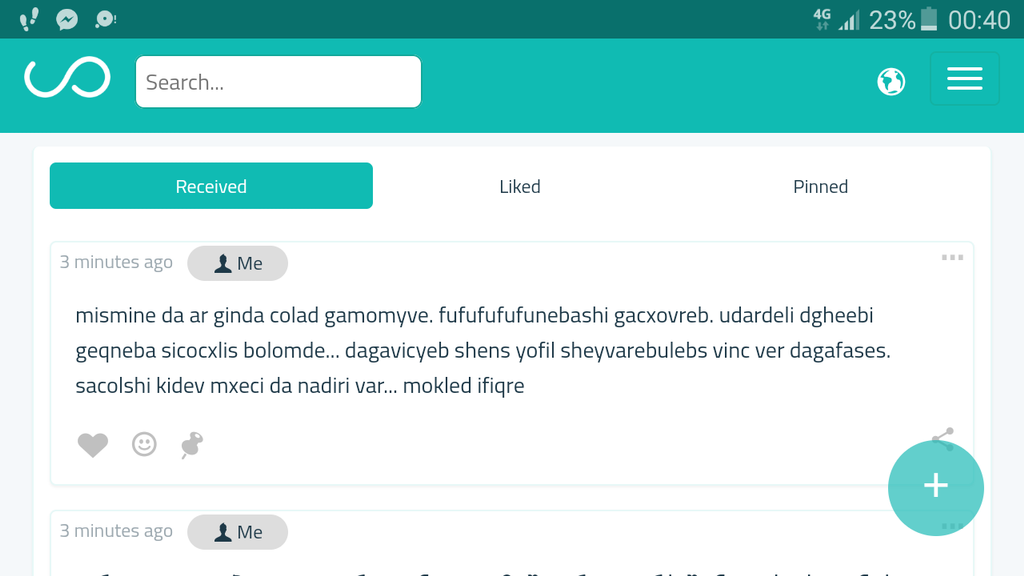The image size is (1024, 576).
Task: Click the second post's Me badge
Action: coord(238,532)
